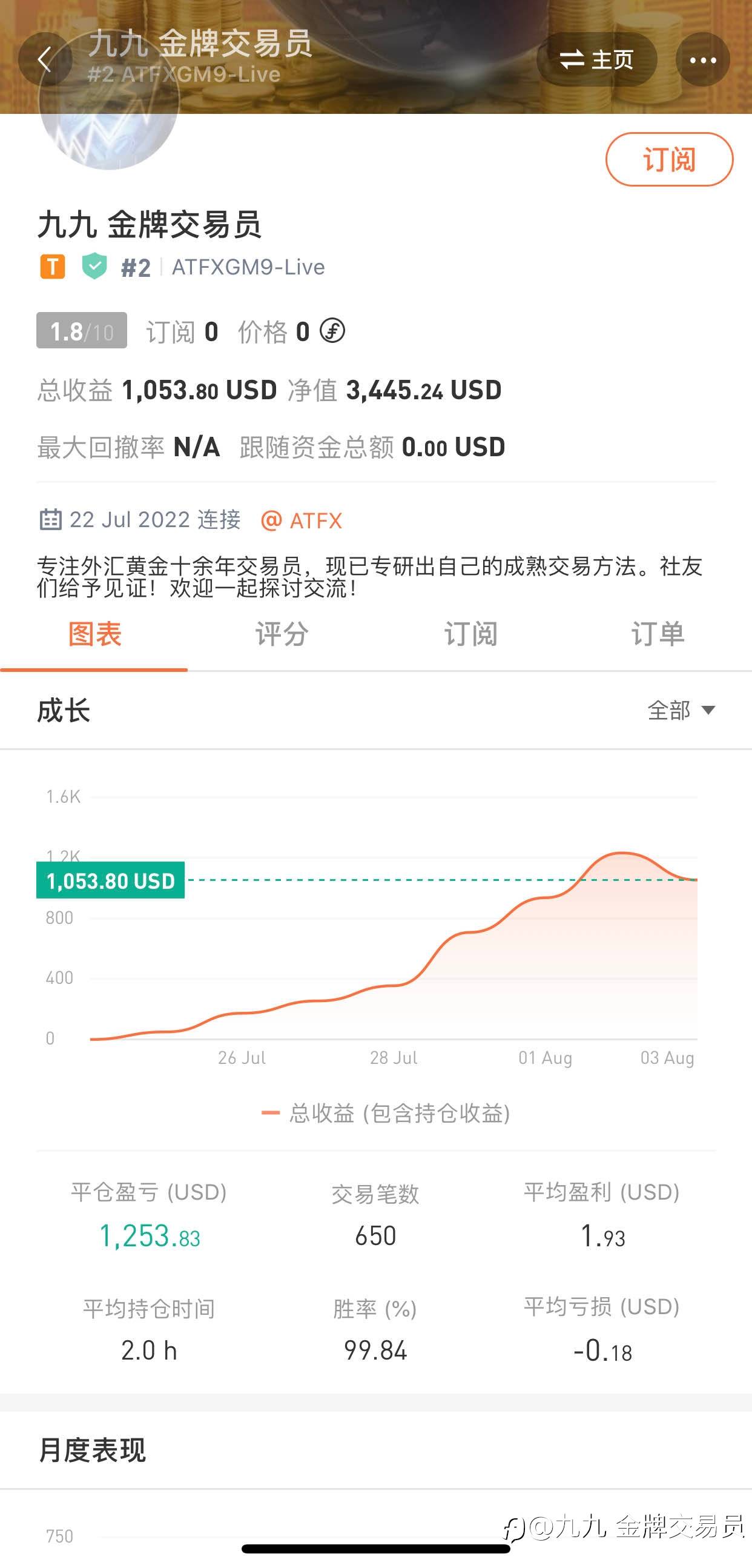Screen dimensions: 752x1568
Task: Open the 订单 tab
Action: (x=658, y=634)
